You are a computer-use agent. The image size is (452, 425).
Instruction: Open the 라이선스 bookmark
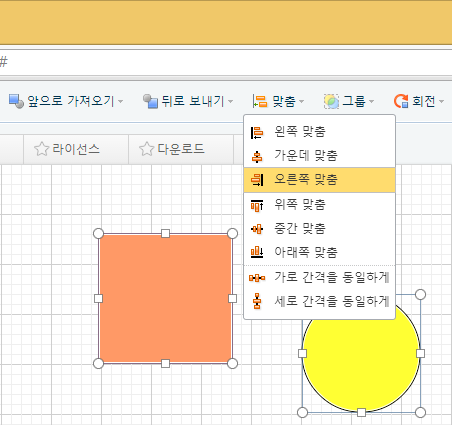click(x=67, y=149)
